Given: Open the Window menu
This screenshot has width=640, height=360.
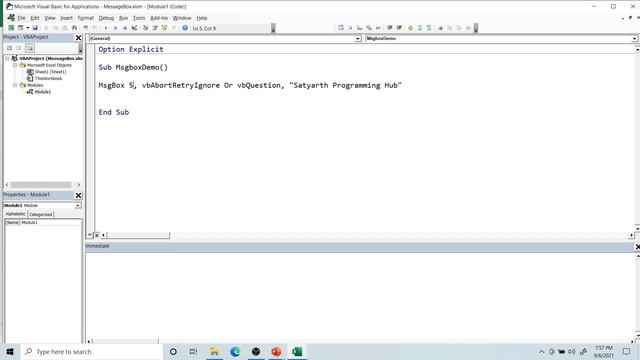Looking at the screenshot, I should coord(182,18).
